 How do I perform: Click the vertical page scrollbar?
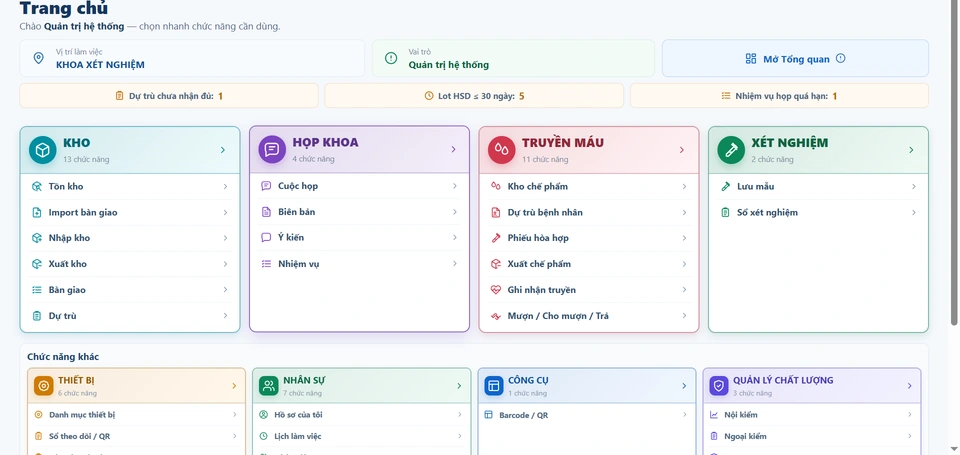click(x=954, y=162)
